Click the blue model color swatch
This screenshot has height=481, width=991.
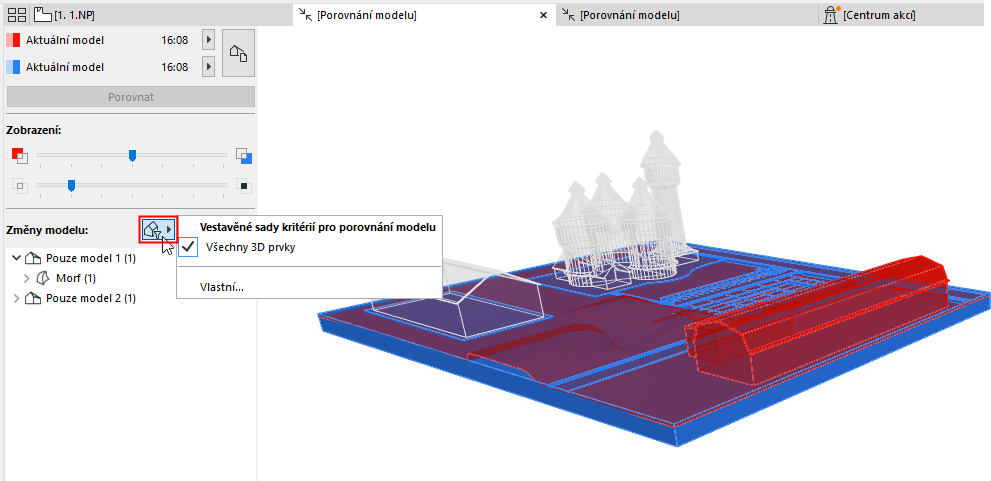click(13, 66)
